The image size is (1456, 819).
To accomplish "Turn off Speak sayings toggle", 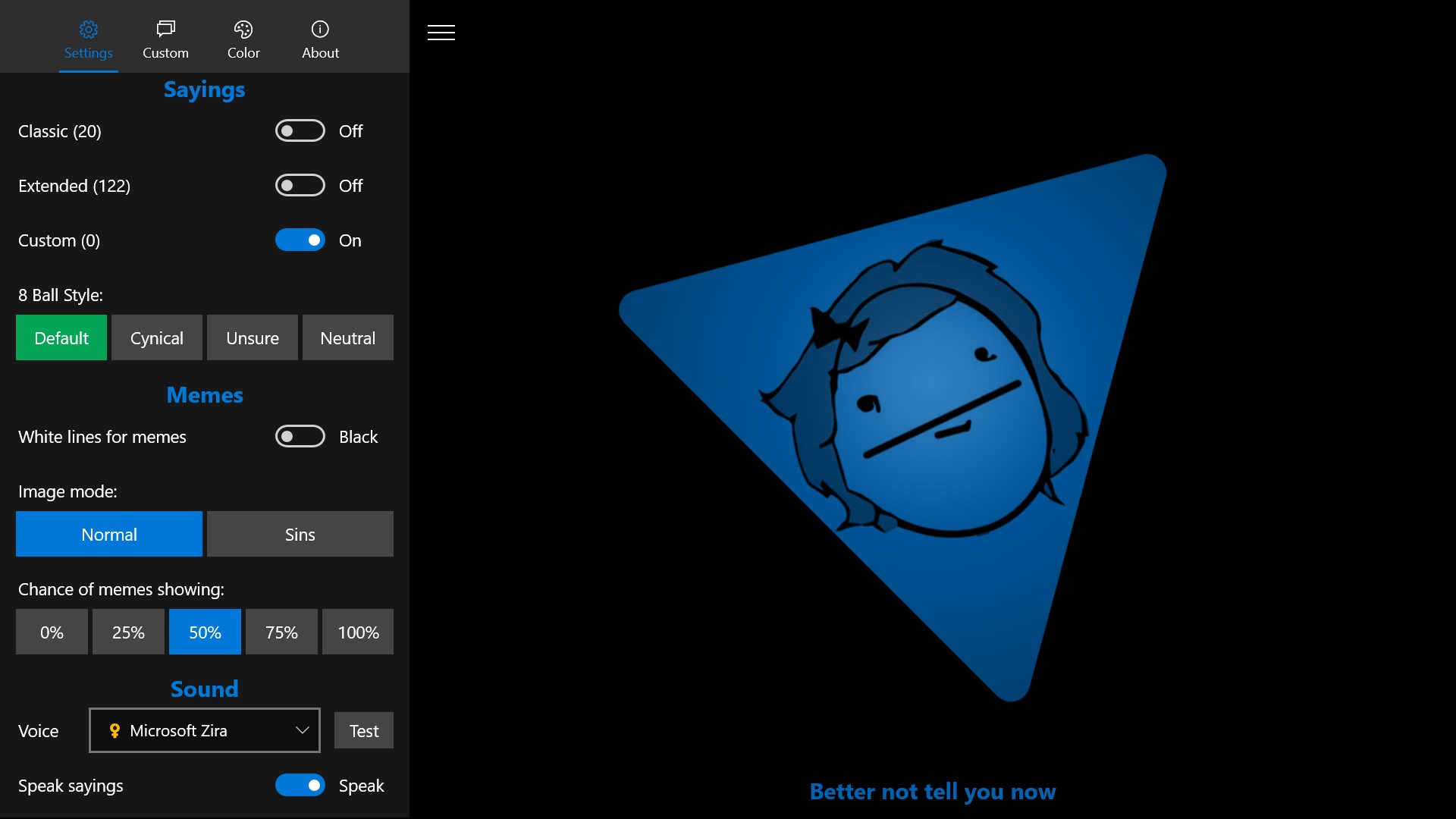I will [300, 786].
